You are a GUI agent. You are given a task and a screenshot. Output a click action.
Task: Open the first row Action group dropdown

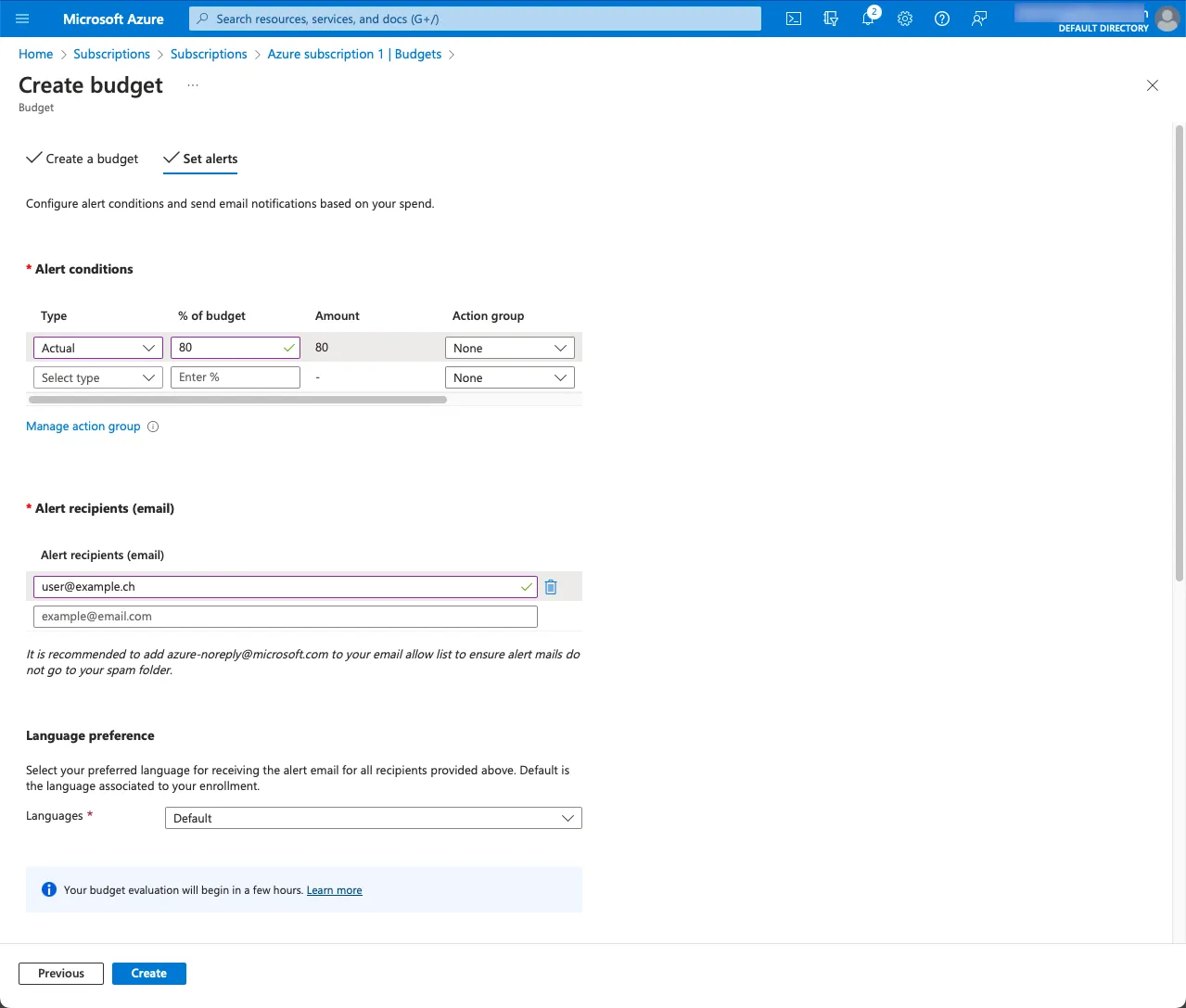[x=509, y=348]
